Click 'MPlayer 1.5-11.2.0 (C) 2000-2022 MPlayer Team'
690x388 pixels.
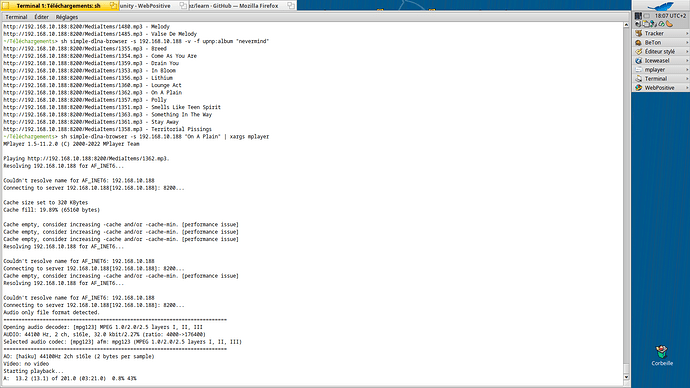71,144
